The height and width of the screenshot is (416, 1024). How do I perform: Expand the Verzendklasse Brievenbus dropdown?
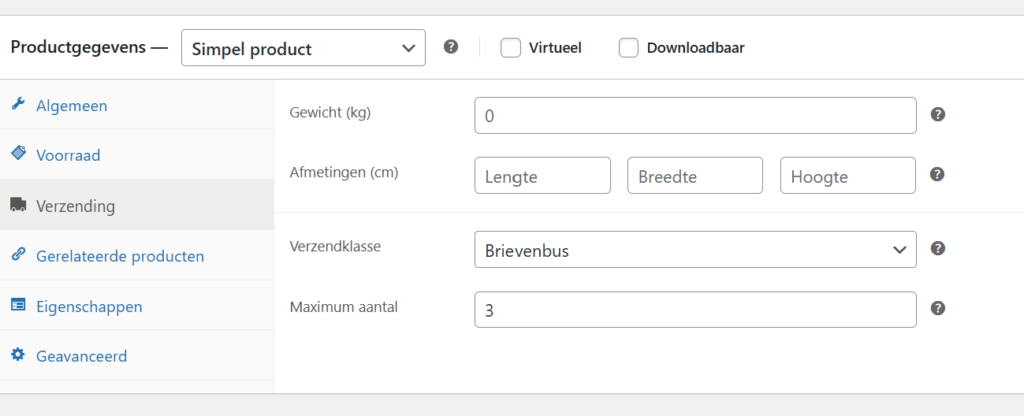(x=695, y=250)
